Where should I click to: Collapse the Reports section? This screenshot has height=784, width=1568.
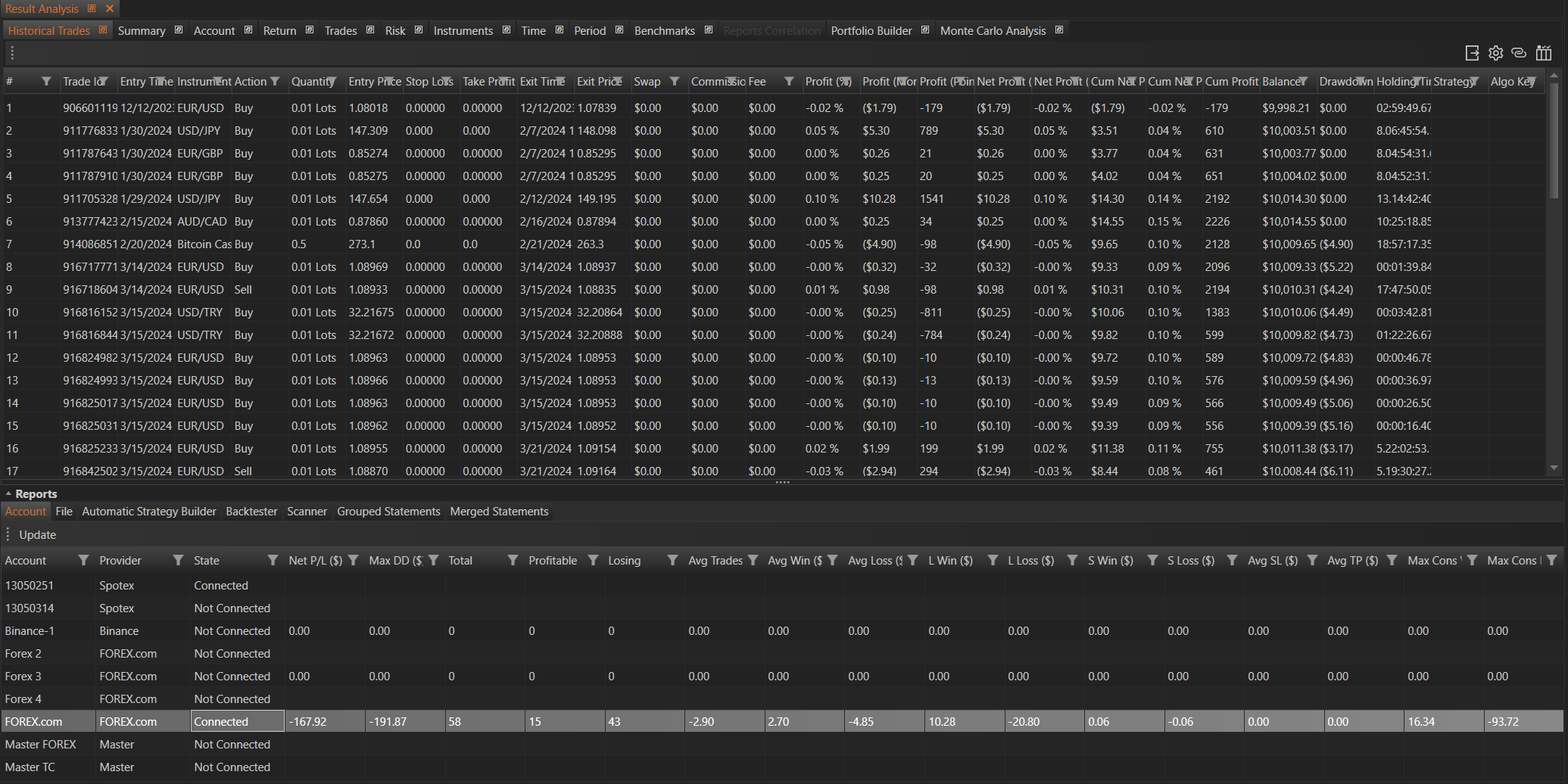(x=8, y=494)
